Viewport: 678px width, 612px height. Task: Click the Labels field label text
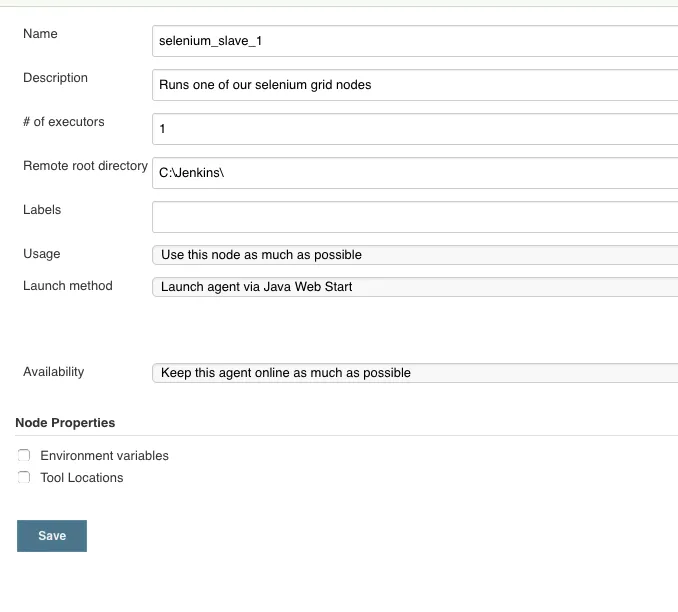point(42,210)
